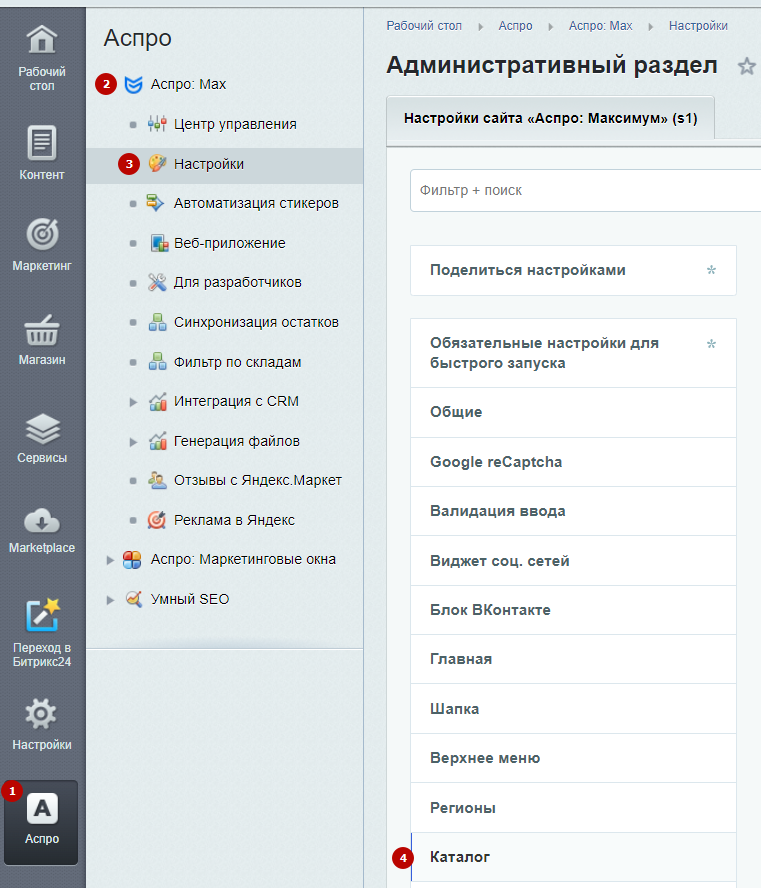This screenshot has height=888, width=761.
Task: Open the Google reCaptcha settings section
Action: click(573, 462)
